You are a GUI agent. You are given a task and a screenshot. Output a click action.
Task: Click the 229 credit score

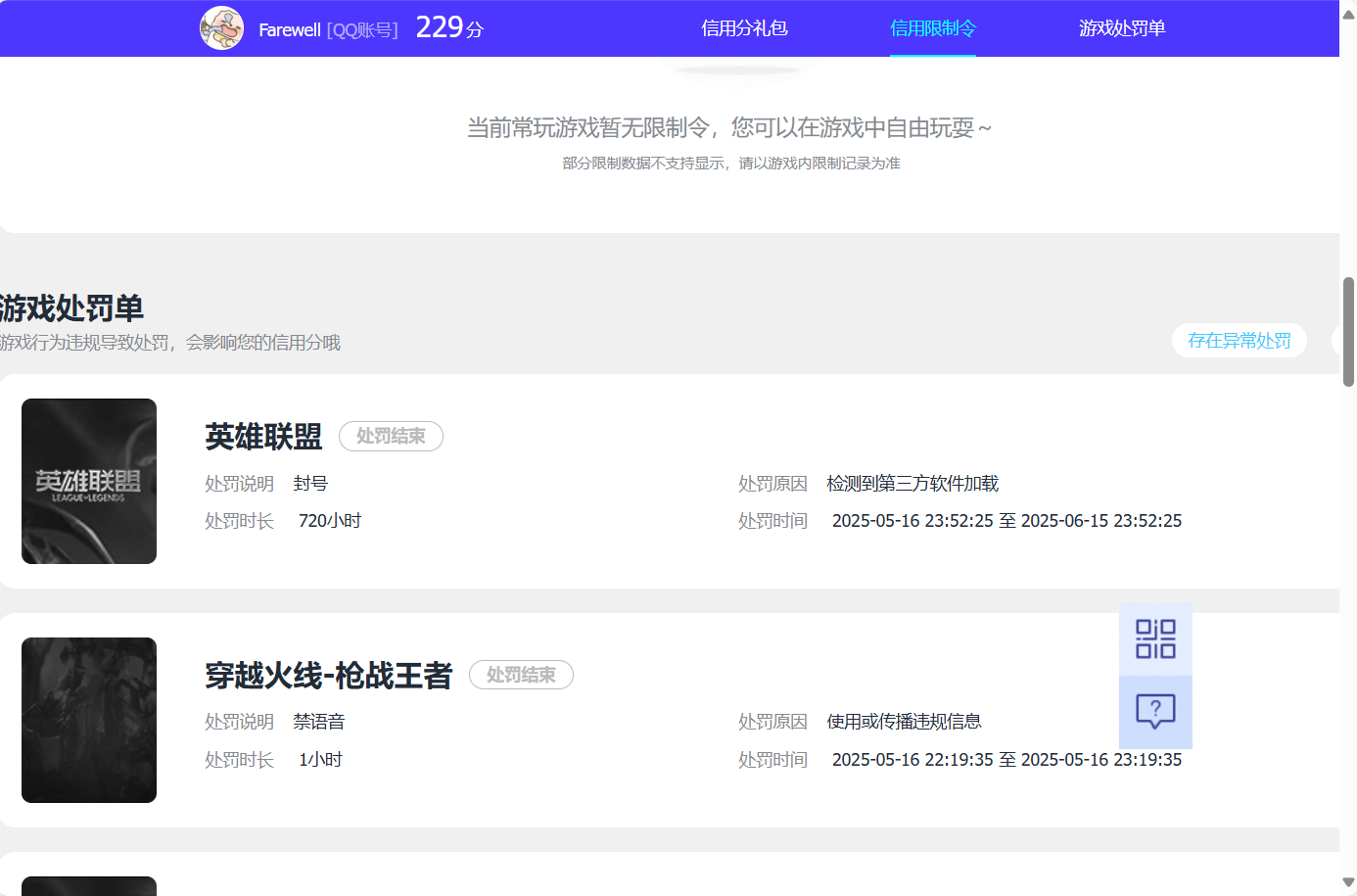pyautogui.click(x=440, y=27)
